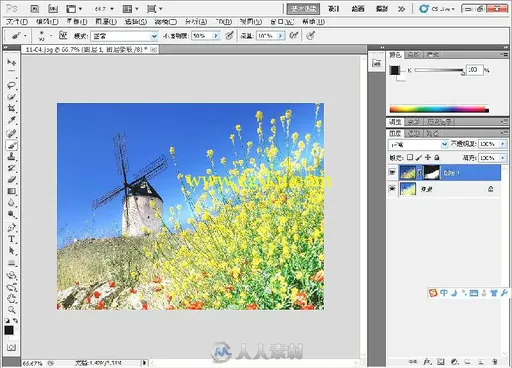Viewport: 512px width, 368px height.
Task: Select the 绘画 Painting workspace
Action: pos(358,9)
